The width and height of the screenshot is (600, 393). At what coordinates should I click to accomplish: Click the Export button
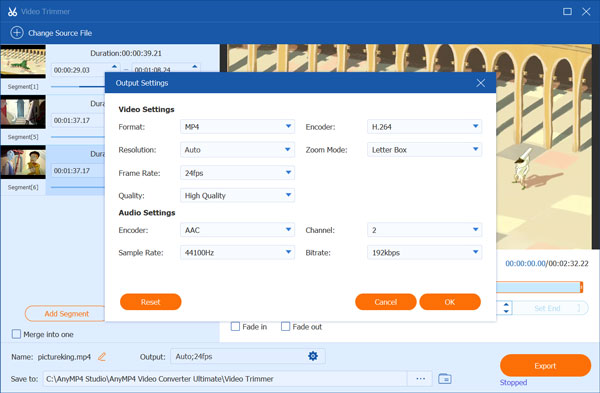(x=545, y=365)
